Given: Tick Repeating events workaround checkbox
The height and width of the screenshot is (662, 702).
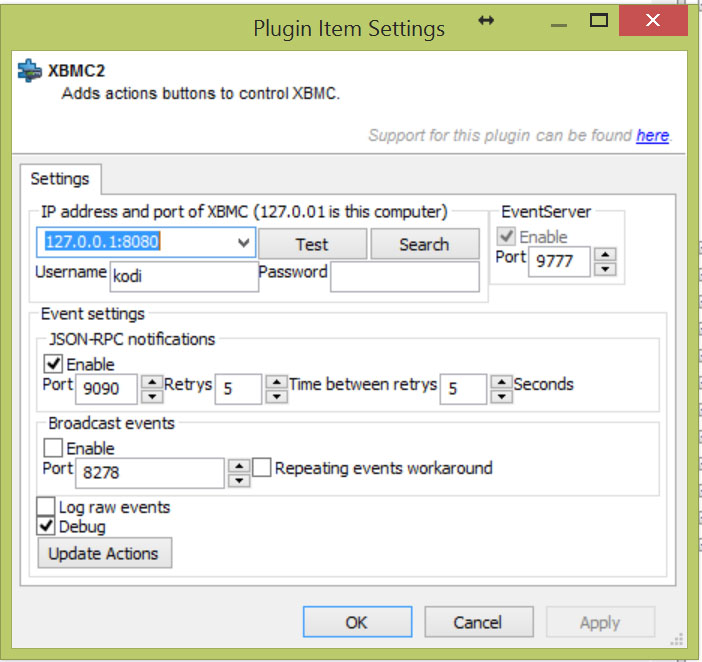Looking at the screenshot, I should 261,467.
